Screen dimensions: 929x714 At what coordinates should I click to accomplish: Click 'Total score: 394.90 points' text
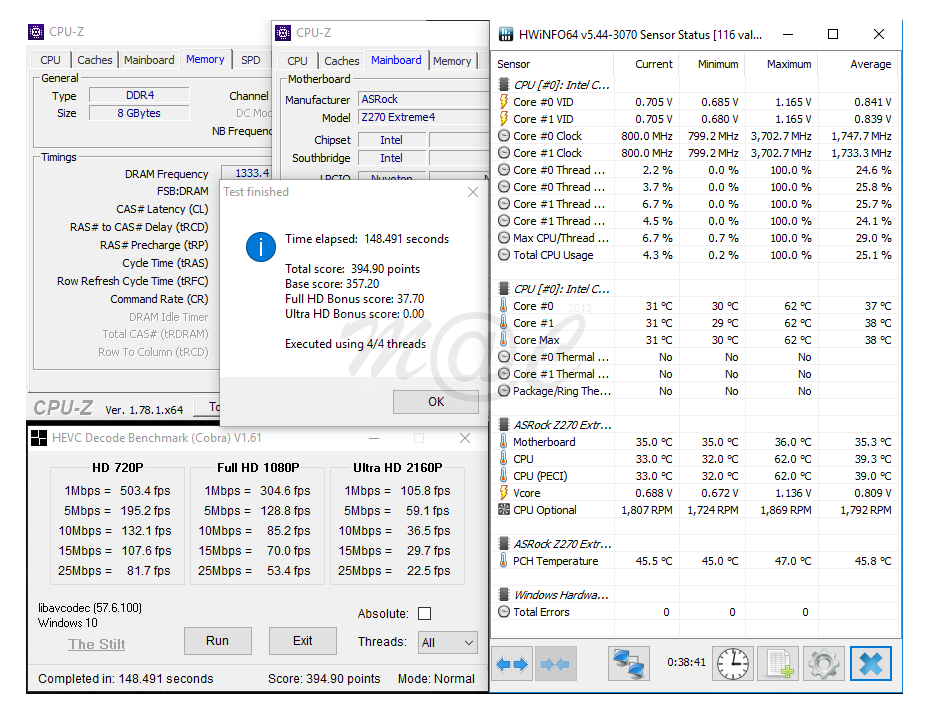tap(353, 269)
